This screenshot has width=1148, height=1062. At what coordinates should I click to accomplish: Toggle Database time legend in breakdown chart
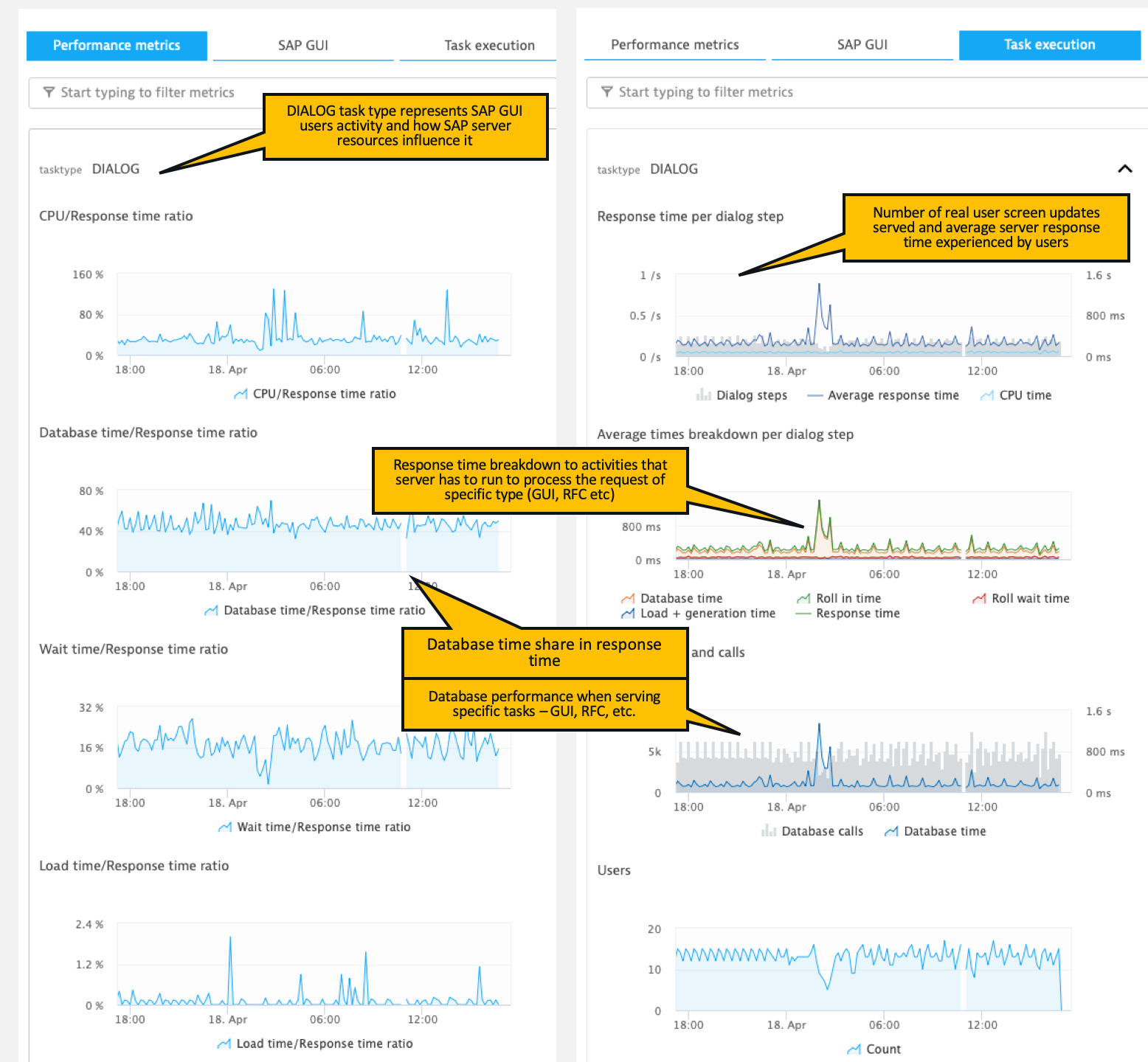(x=672, y=599)
